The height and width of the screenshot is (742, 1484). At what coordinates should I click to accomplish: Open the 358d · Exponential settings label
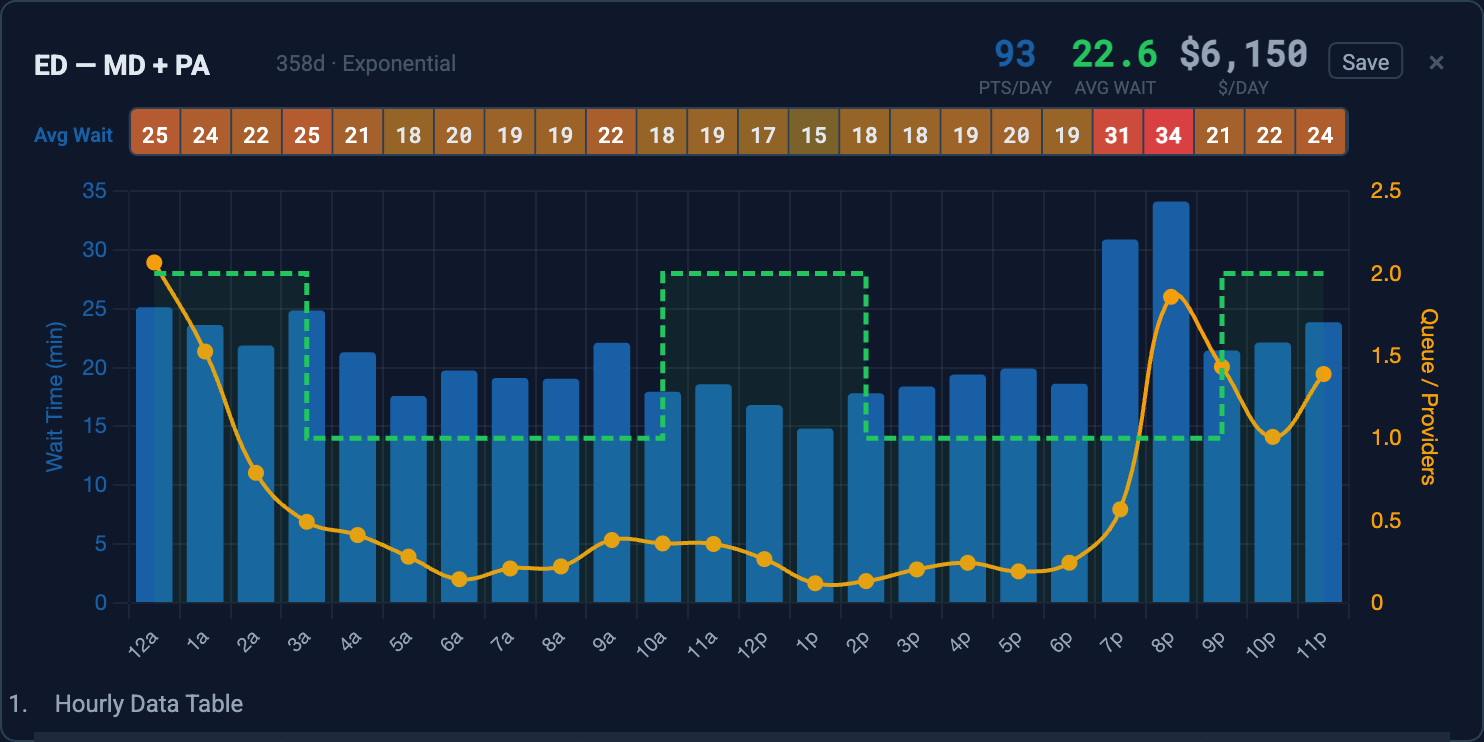(365, 64)
